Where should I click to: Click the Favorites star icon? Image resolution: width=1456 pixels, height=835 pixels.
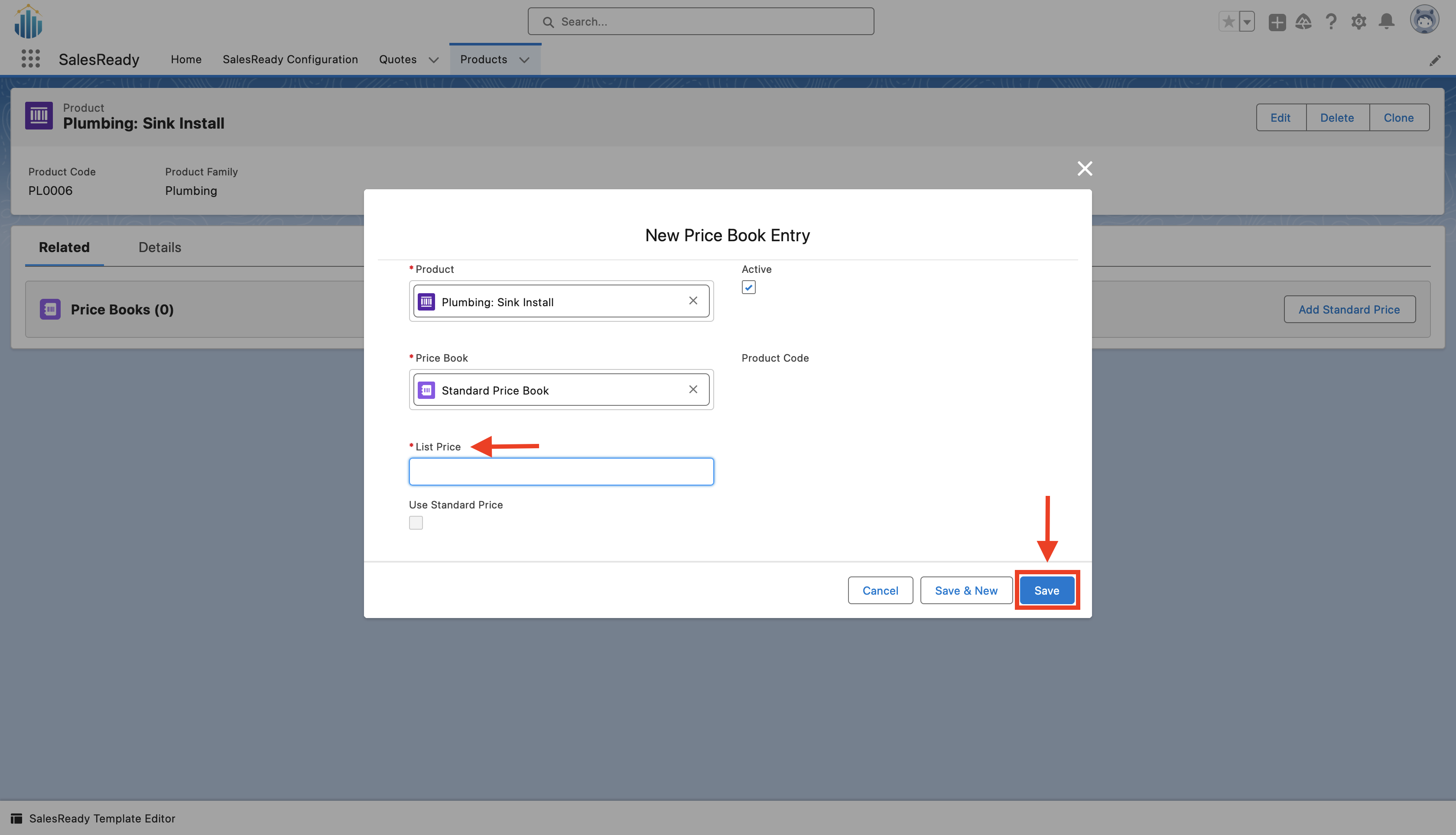click(x=1228, y=22)
